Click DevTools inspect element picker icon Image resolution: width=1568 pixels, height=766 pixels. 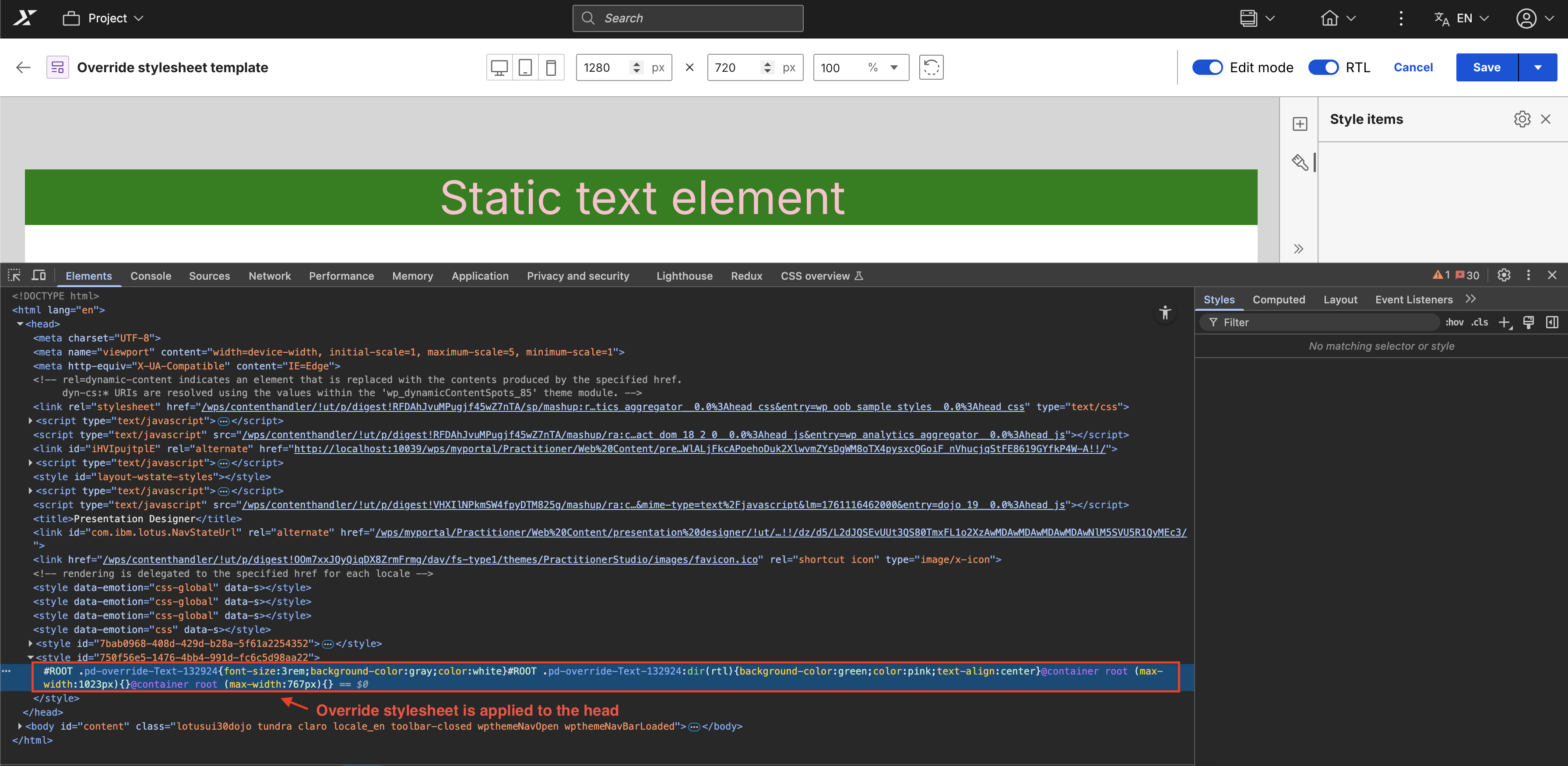pyautogui.click(x=14, y=276)
